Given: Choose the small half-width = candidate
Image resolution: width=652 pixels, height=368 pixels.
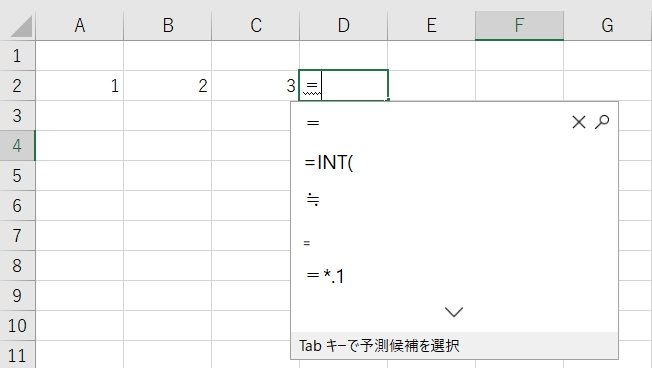Looking at the screenshot, I should pos(307,243).
